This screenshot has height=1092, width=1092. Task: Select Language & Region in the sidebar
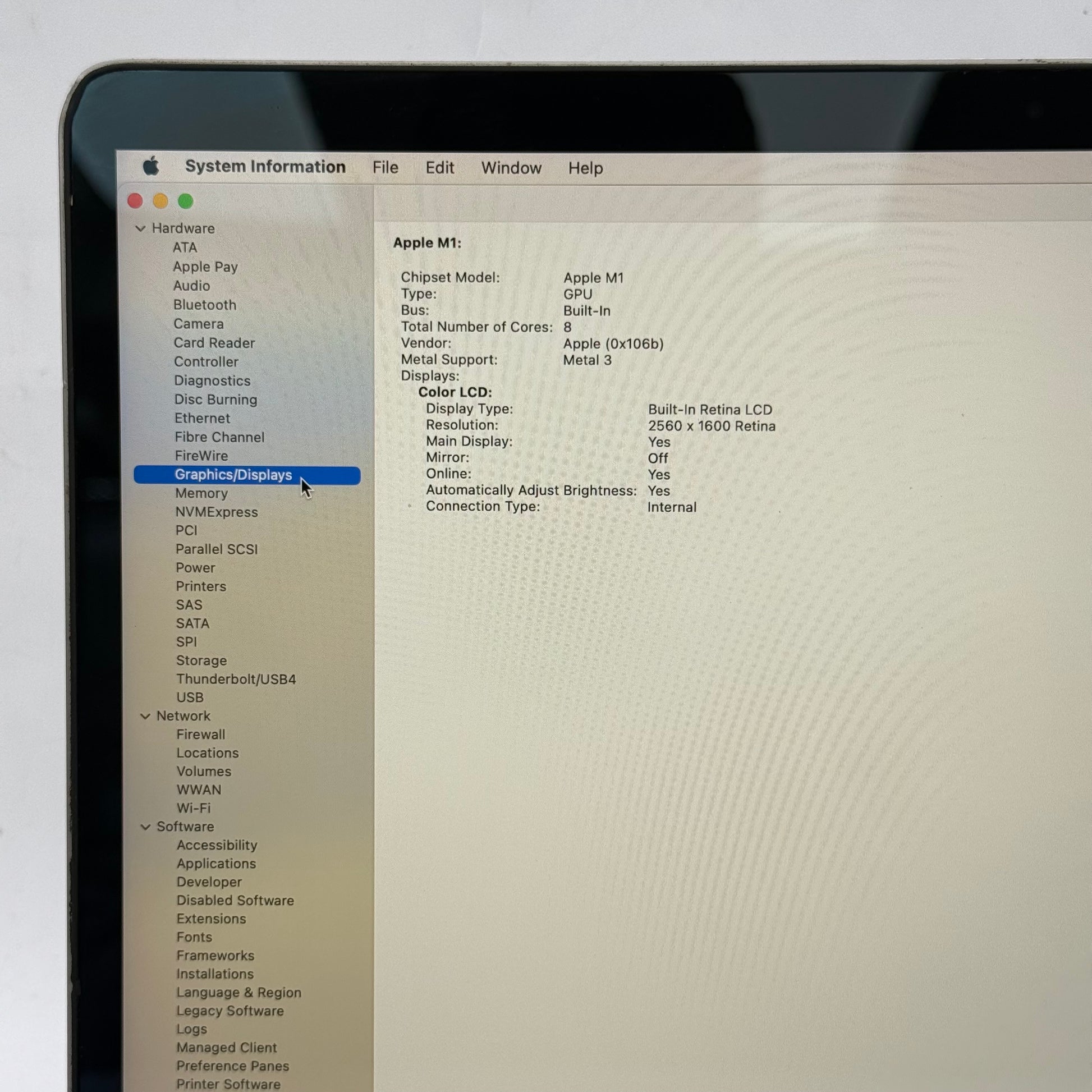point(238,993)
